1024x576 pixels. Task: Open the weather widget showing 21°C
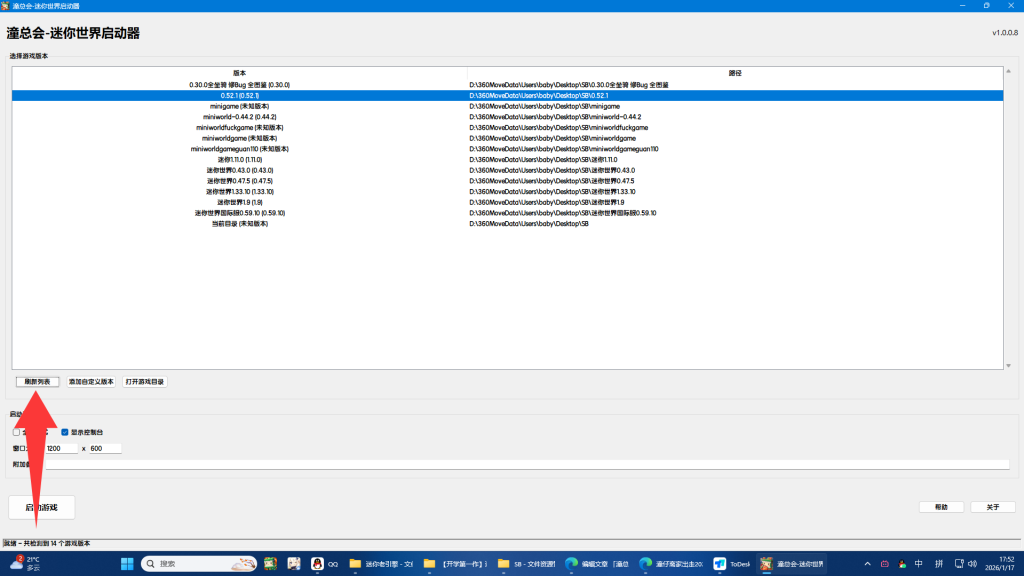click(x=26, y=564)
